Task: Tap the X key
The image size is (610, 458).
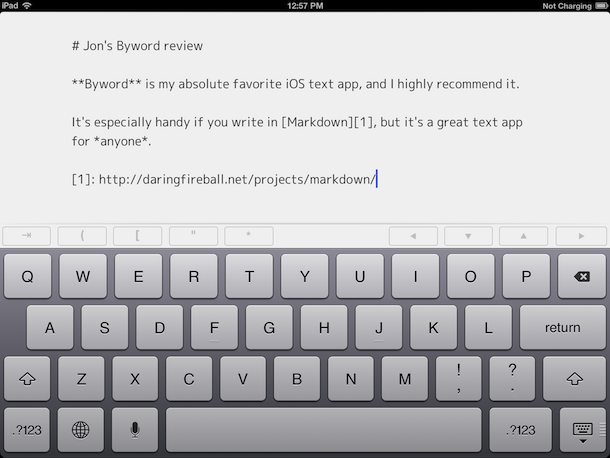Action: (135, 379)
